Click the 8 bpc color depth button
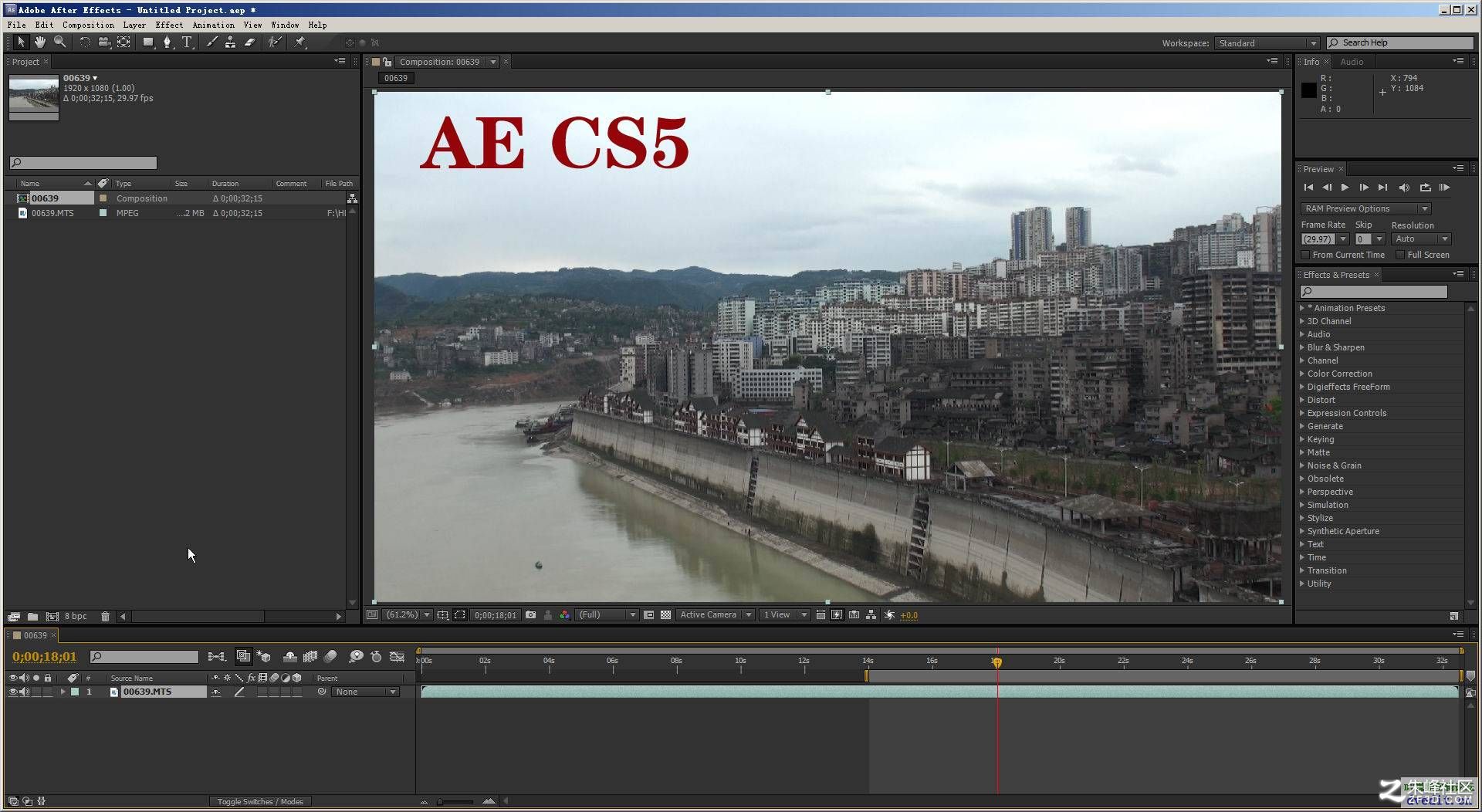Viewport: 1482px width, 812px height. (76, 617)
